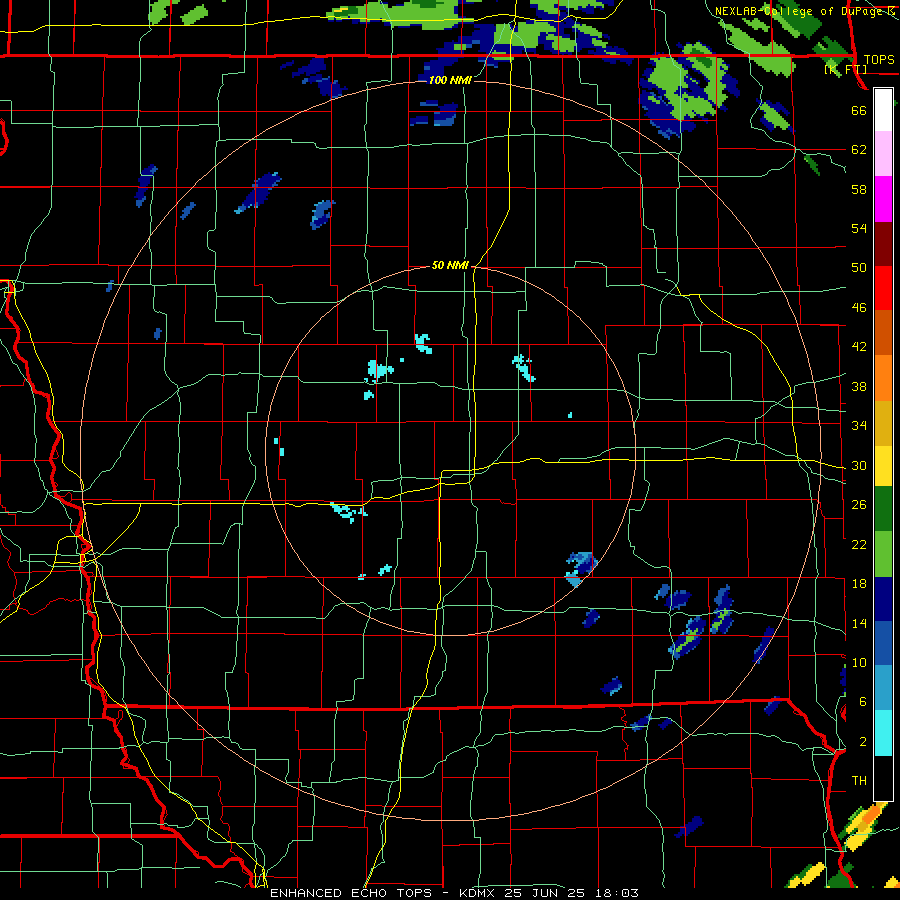The image size is (900, 900).
Task: Select the legend value 18
Action: click(859, 584)
